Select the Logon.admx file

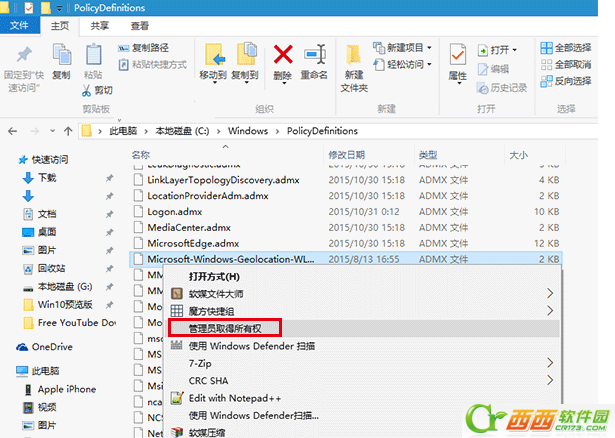pyautogui.click(x=346, y=212)
